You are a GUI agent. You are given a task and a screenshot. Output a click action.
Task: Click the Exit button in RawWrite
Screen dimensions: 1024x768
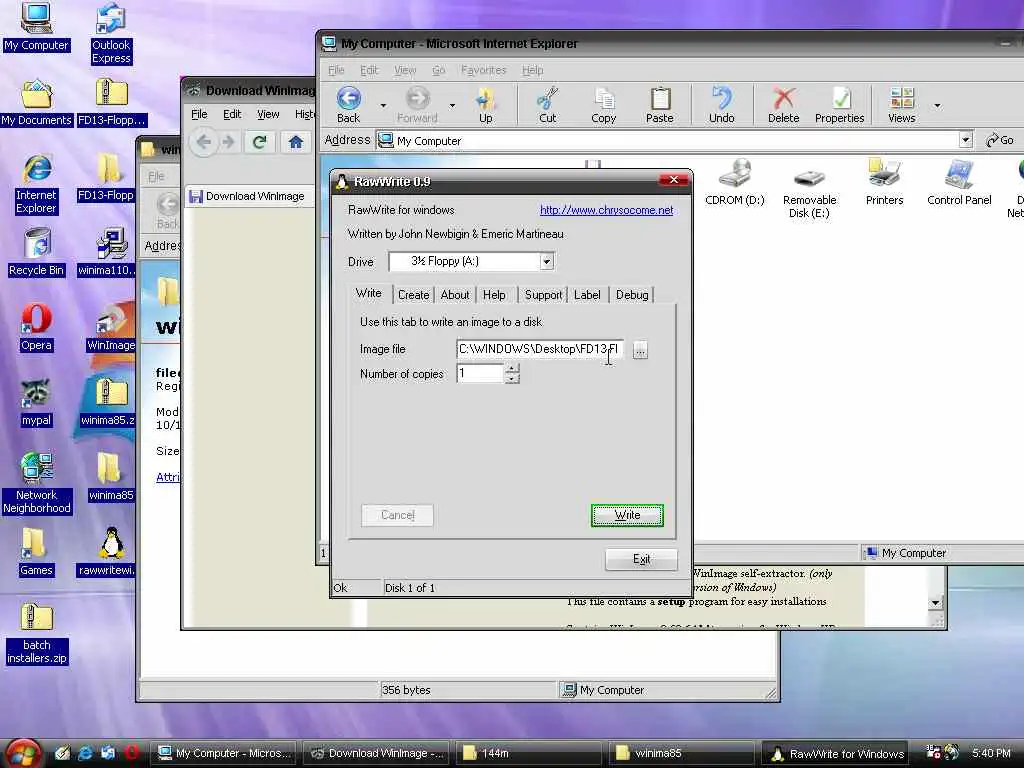[x=641, y=559]
